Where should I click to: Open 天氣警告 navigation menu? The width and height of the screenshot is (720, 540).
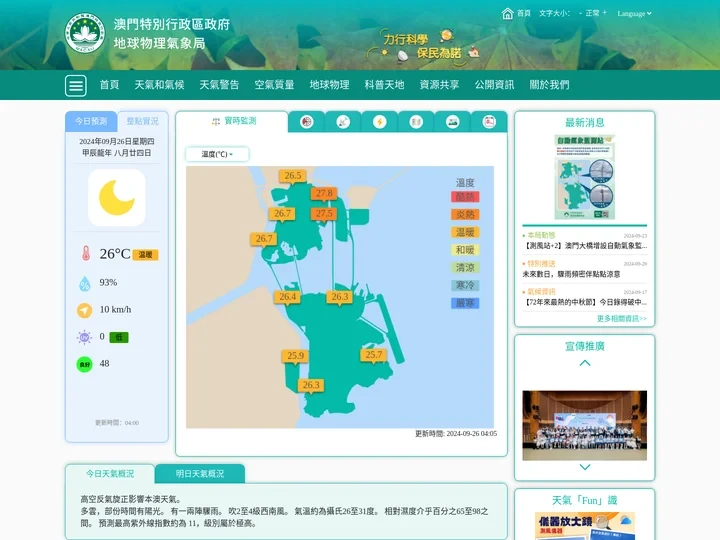219,85
